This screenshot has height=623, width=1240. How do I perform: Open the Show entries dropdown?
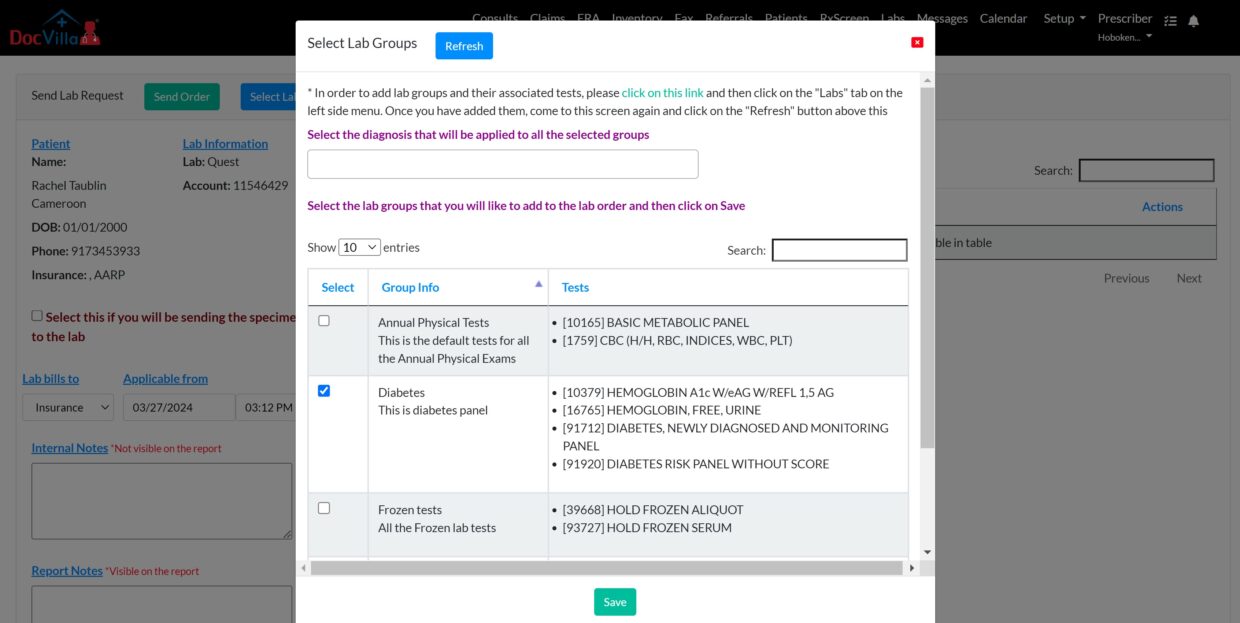(359, 247)
